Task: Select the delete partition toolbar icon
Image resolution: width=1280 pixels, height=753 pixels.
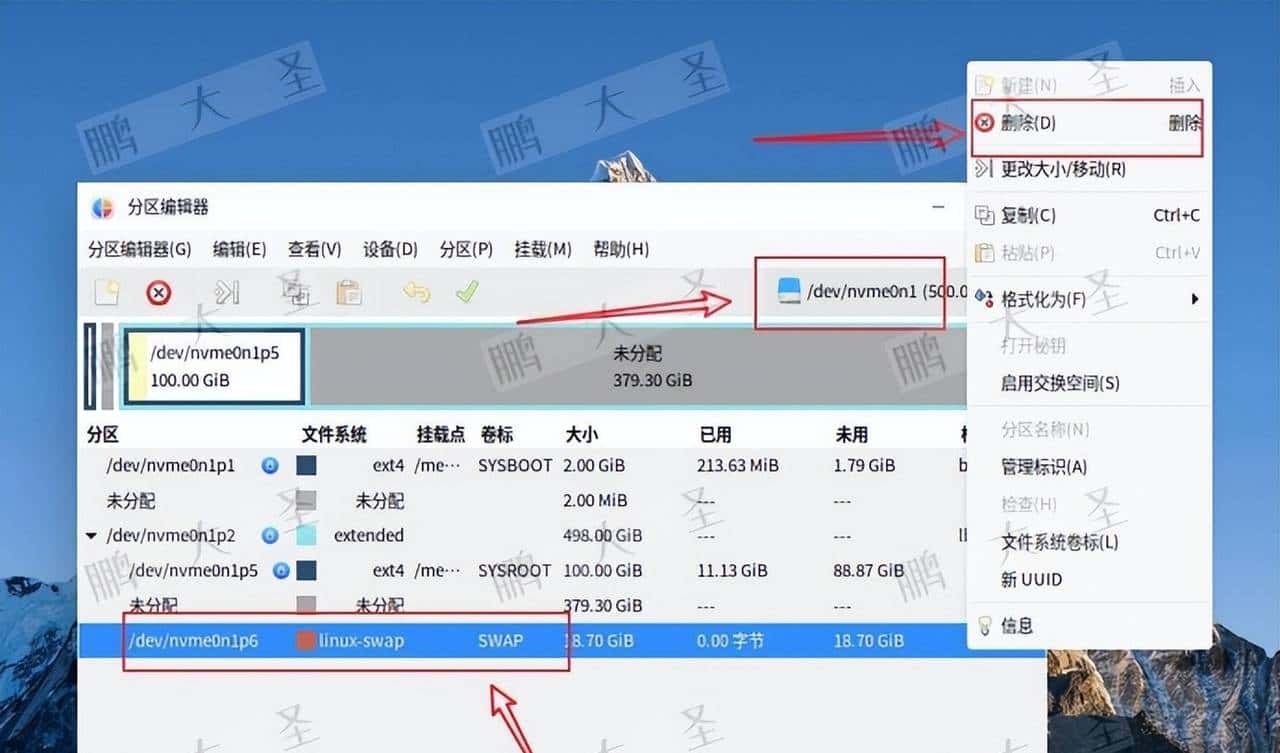Action: pyautogui.click(x=158, y=292)
